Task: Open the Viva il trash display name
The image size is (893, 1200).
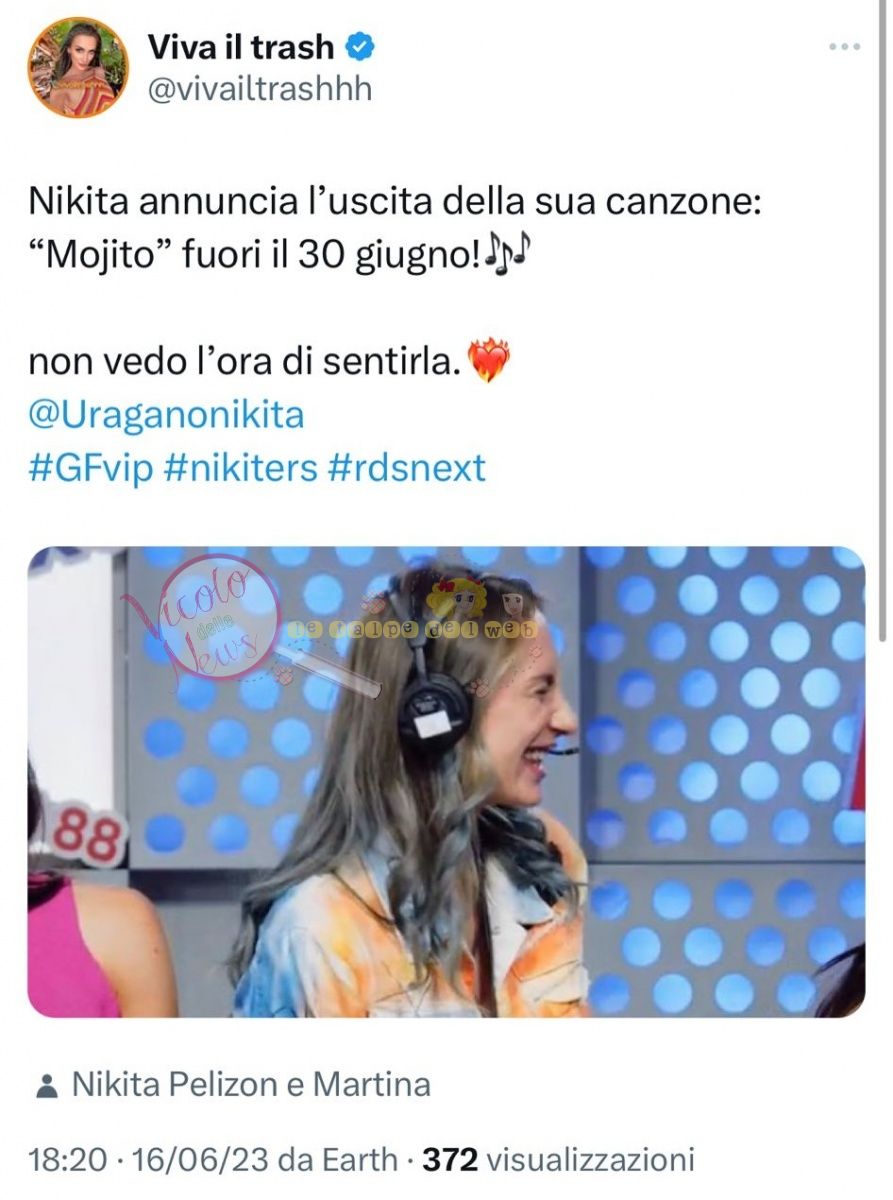Action: [241, 45]
